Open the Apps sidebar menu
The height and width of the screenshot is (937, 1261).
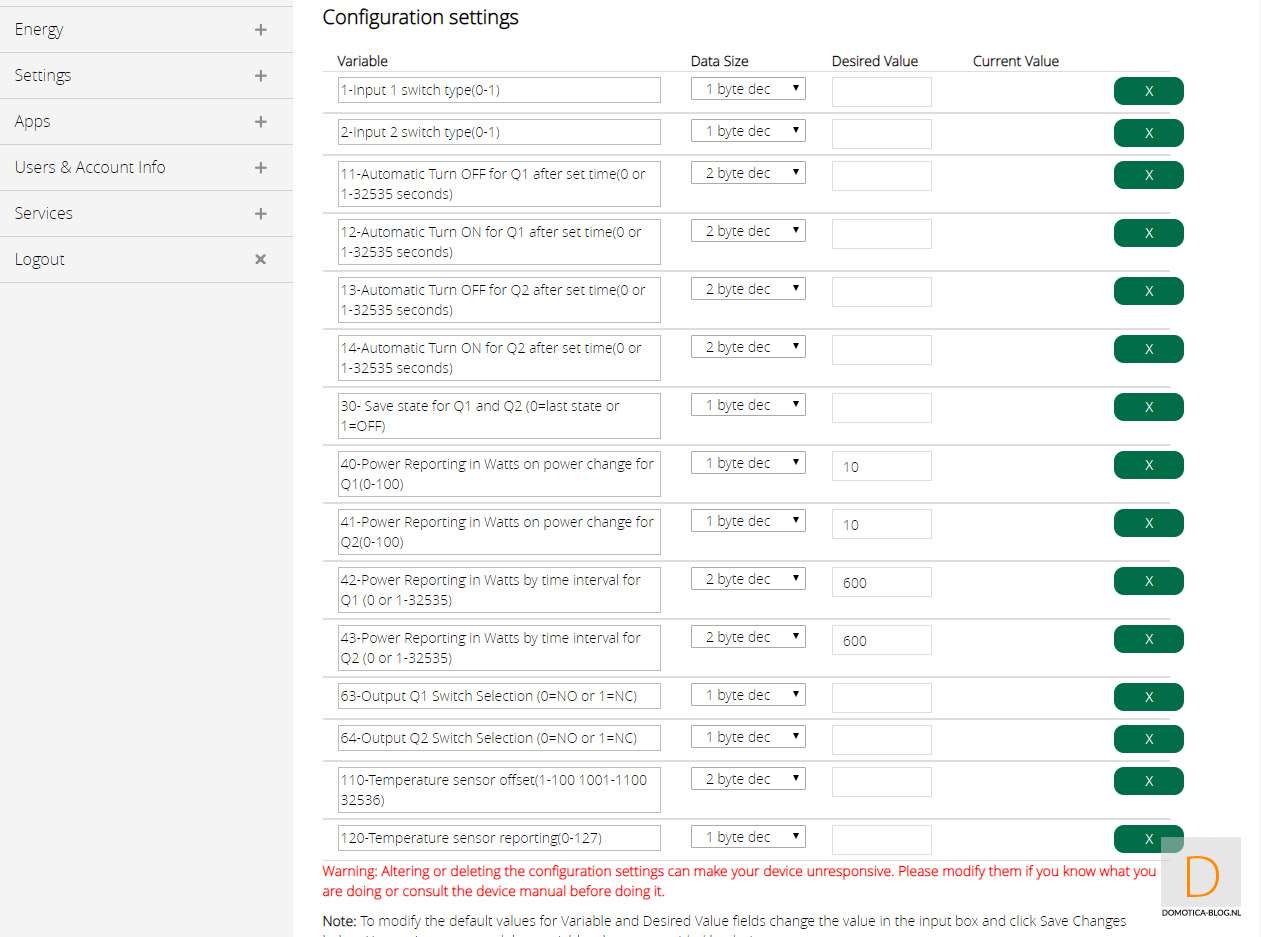click(33, 122)
